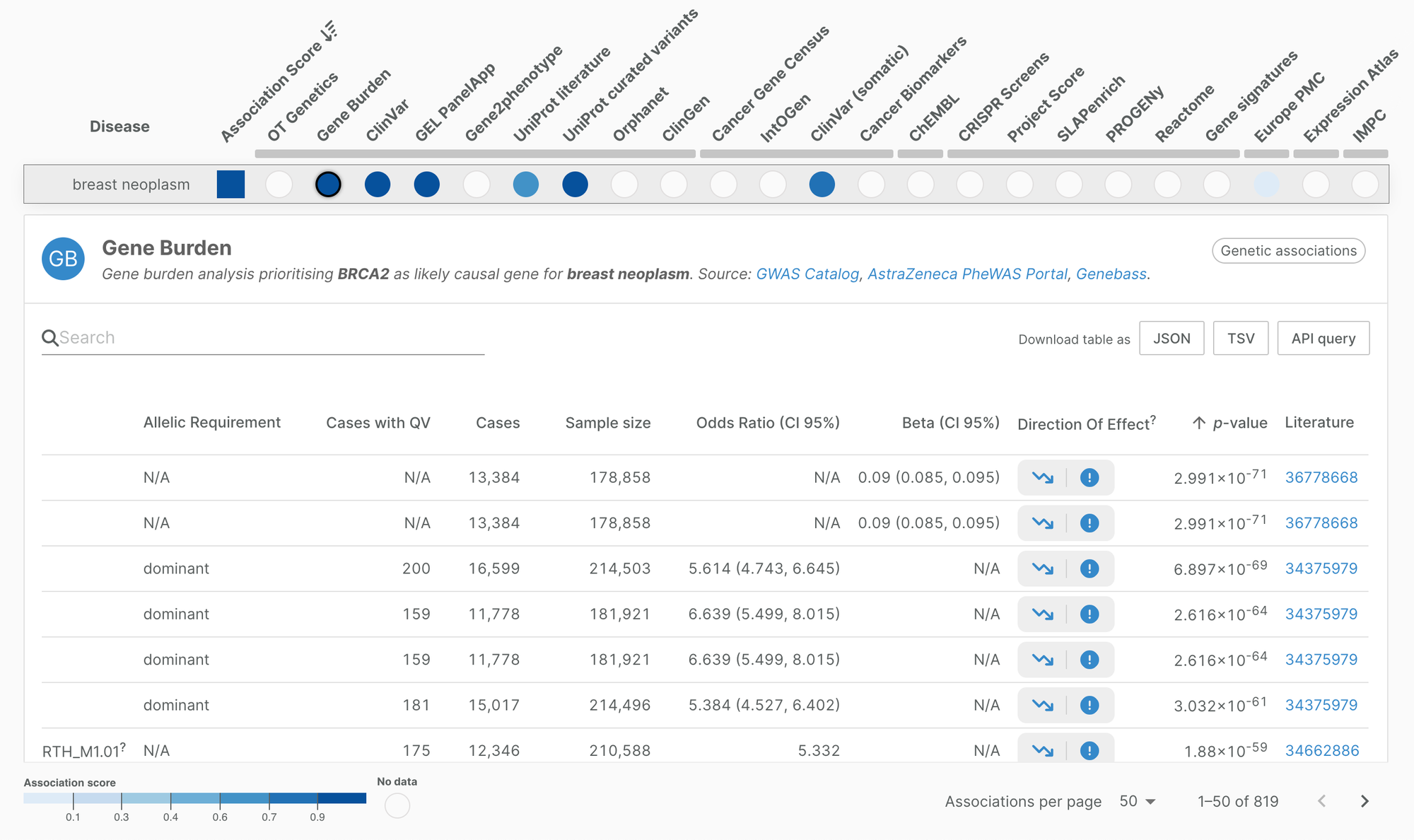Click the overall association score square

point(230,185)
